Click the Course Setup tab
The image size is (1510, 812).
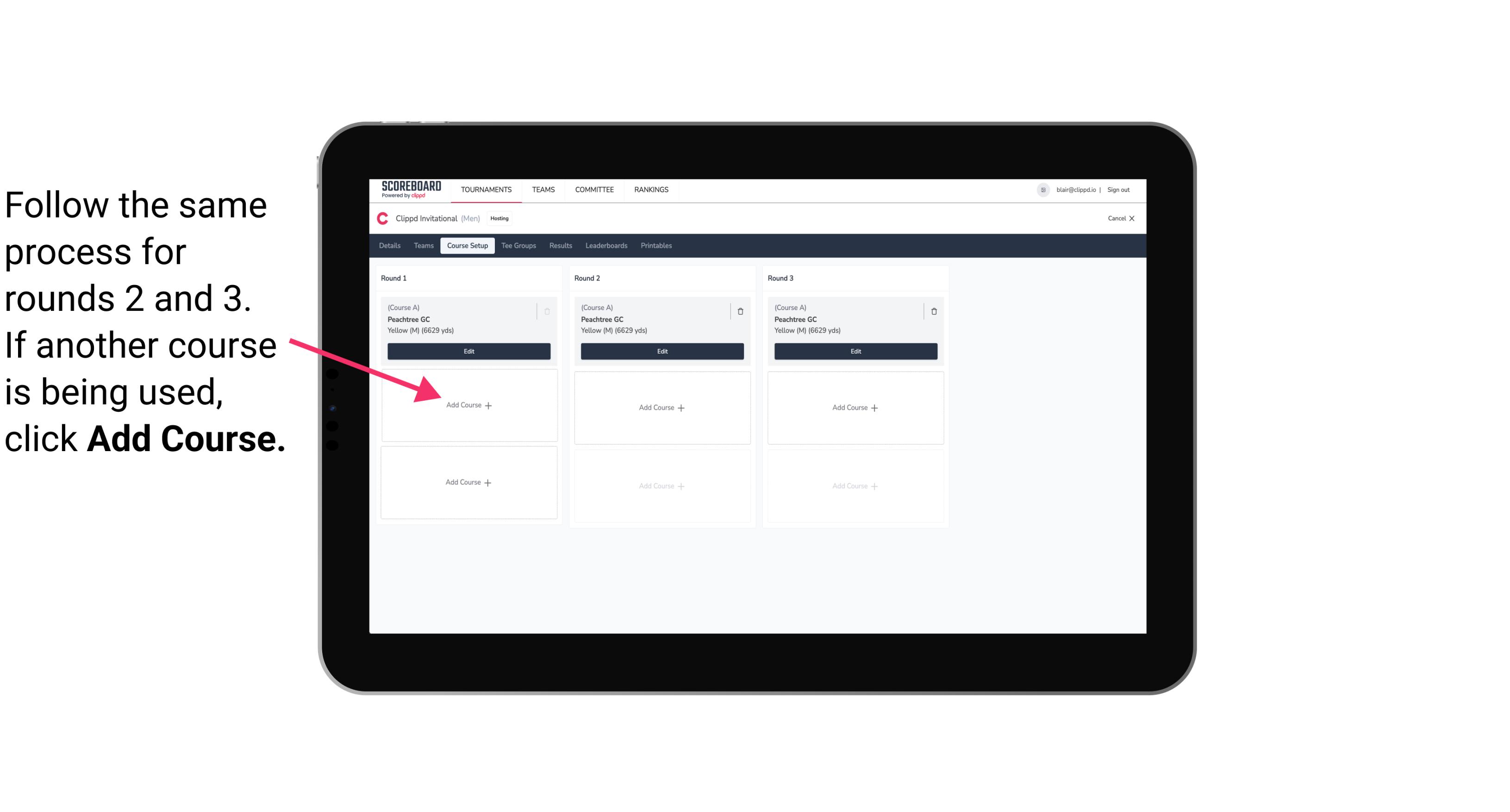tap(467, 246)
